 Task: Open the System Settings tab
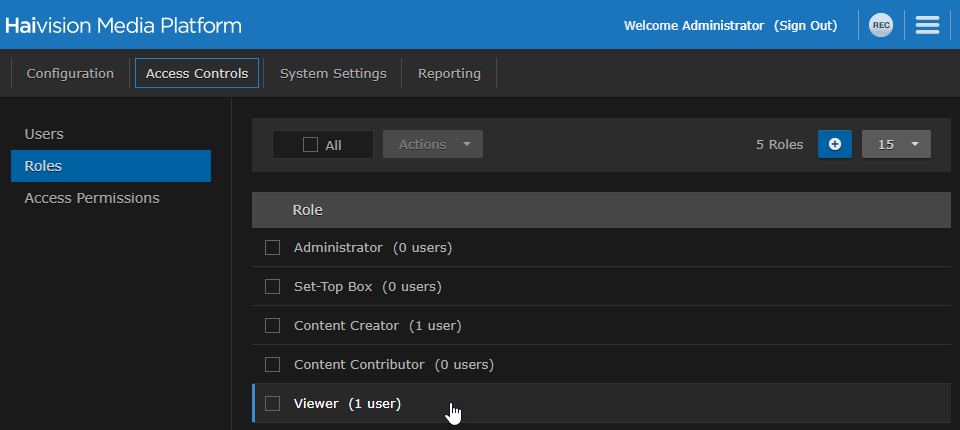333,73
